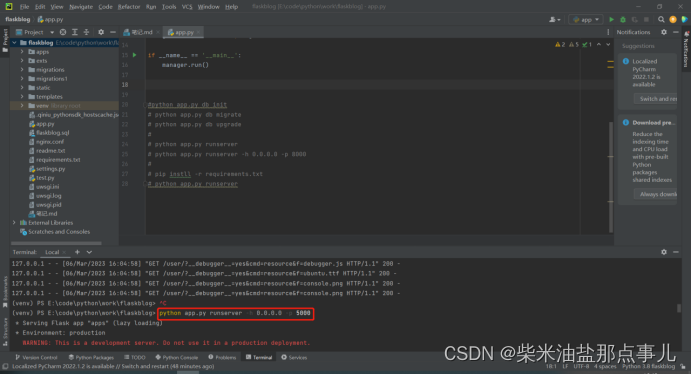Image resolution: width=692 pixels, height=374 pixels.
Task: Open Terminal panel gear settings
Action: (x=664, y=252)
